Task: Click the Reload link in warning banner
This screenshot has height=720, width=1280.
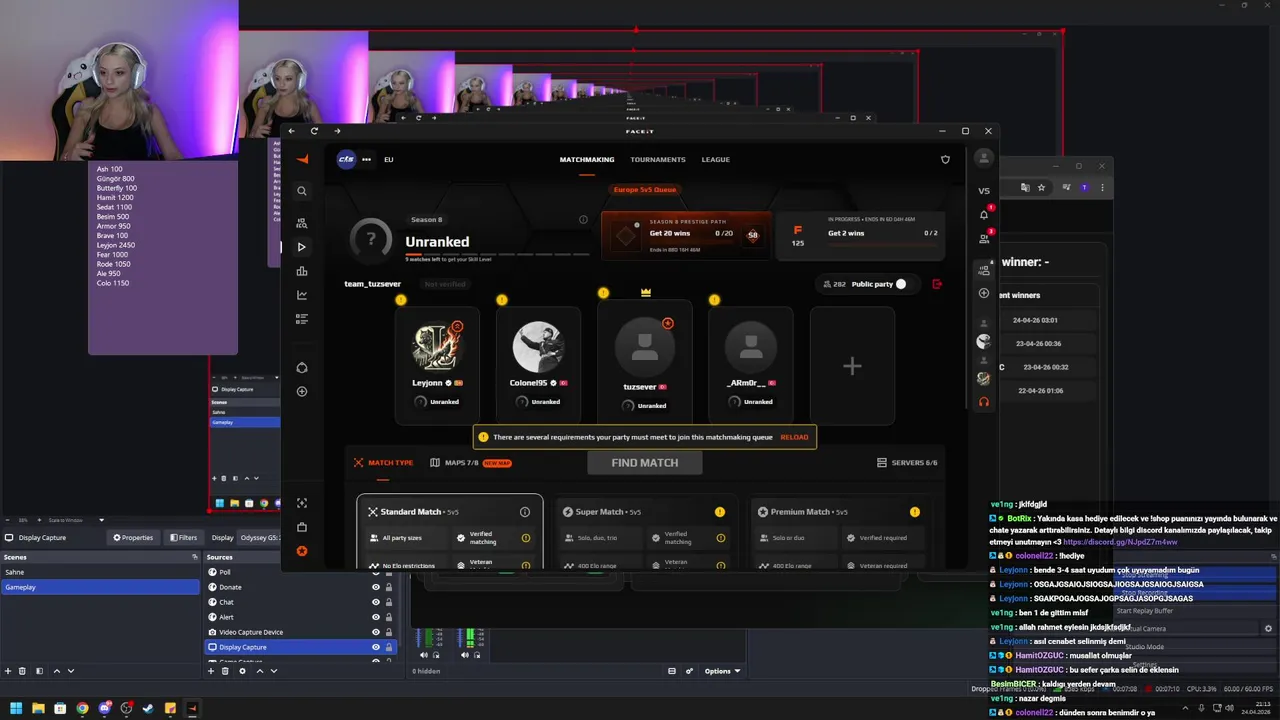Action: coord(794,437)
